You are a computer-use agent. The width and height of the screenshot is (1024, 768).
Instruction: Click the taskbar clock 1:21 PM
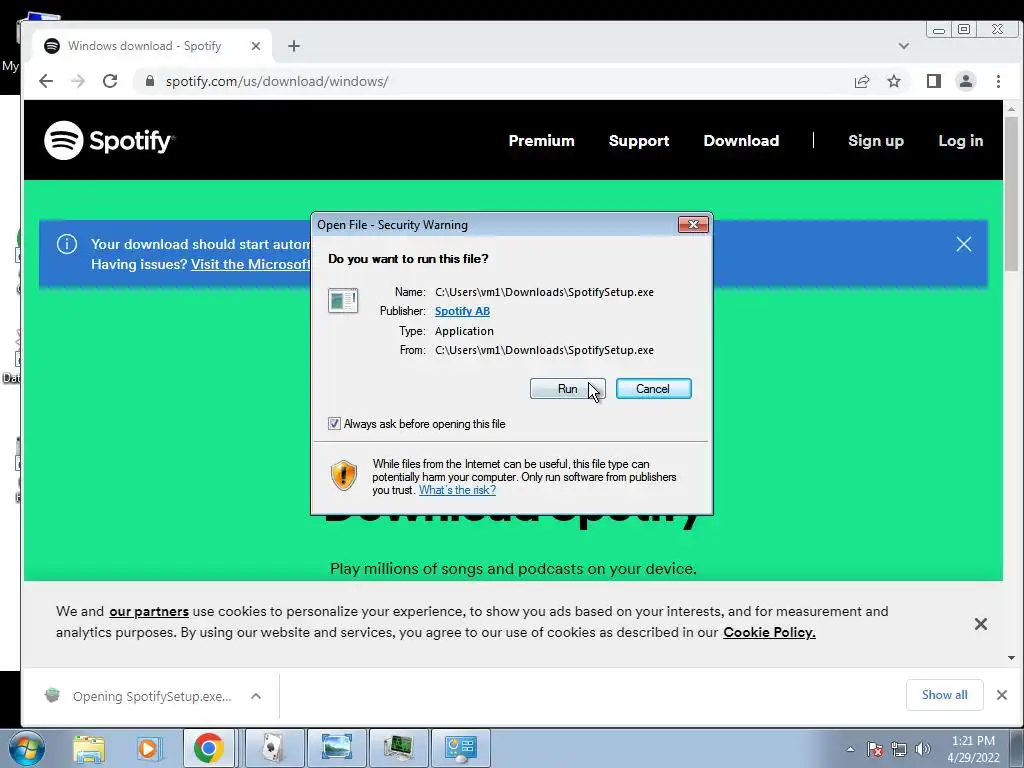973,749
